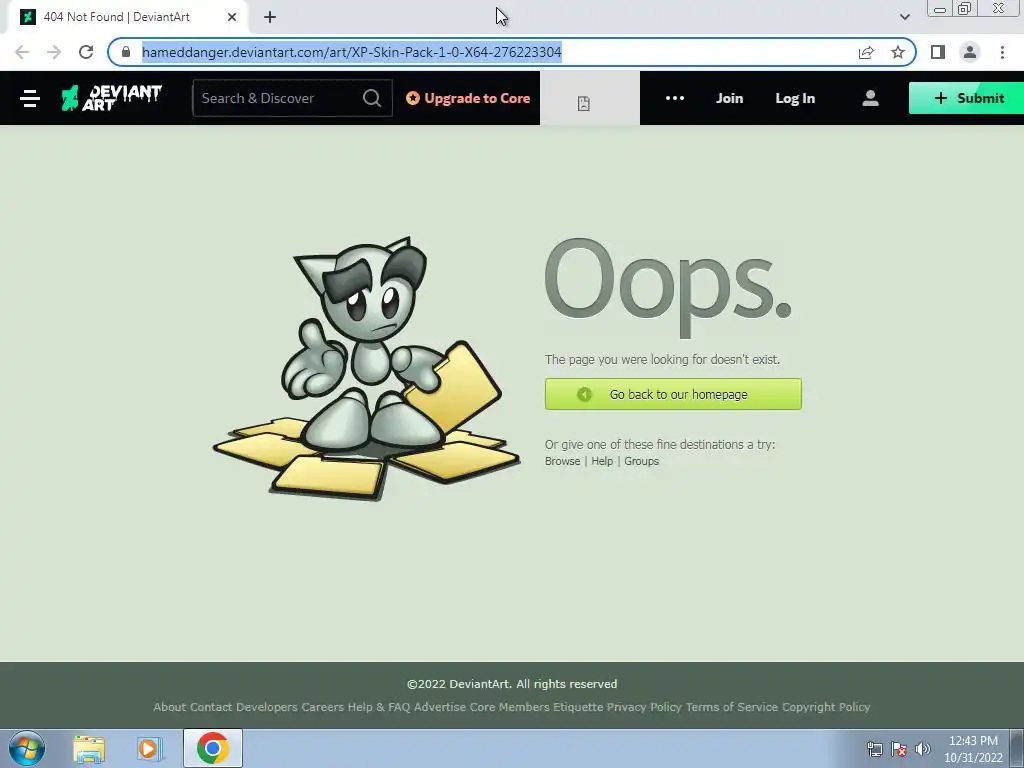Viewport: 1024px width, 768px height.
Task: Click the Help & FAQ footer link
Action: click(379, 707)
